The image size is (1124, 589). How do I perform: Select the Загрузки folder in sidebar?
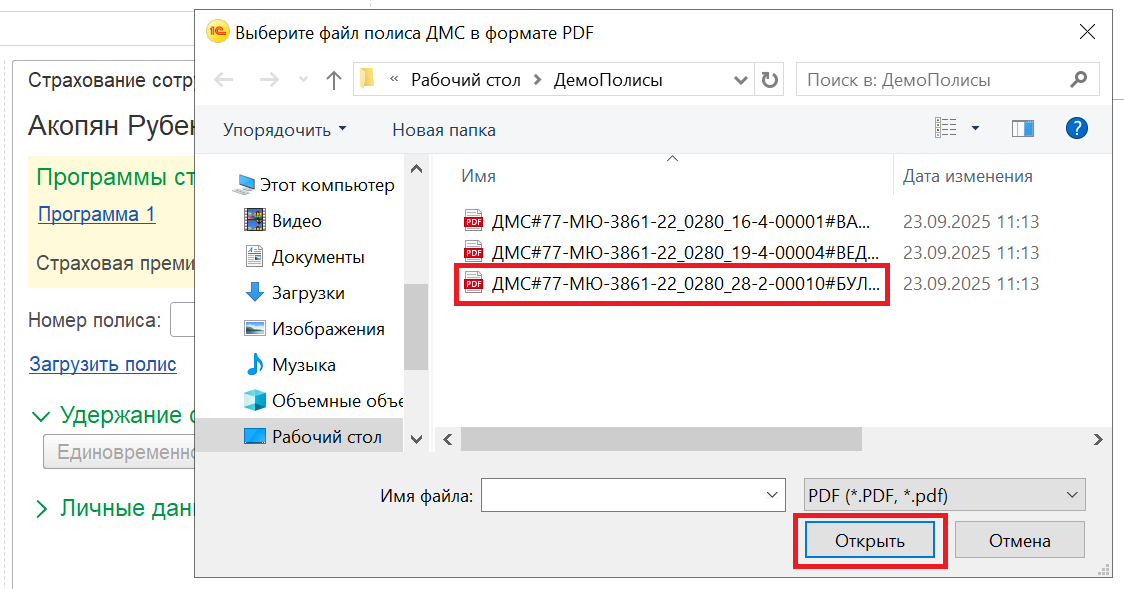pyautogui.click(x=308, y=293)
